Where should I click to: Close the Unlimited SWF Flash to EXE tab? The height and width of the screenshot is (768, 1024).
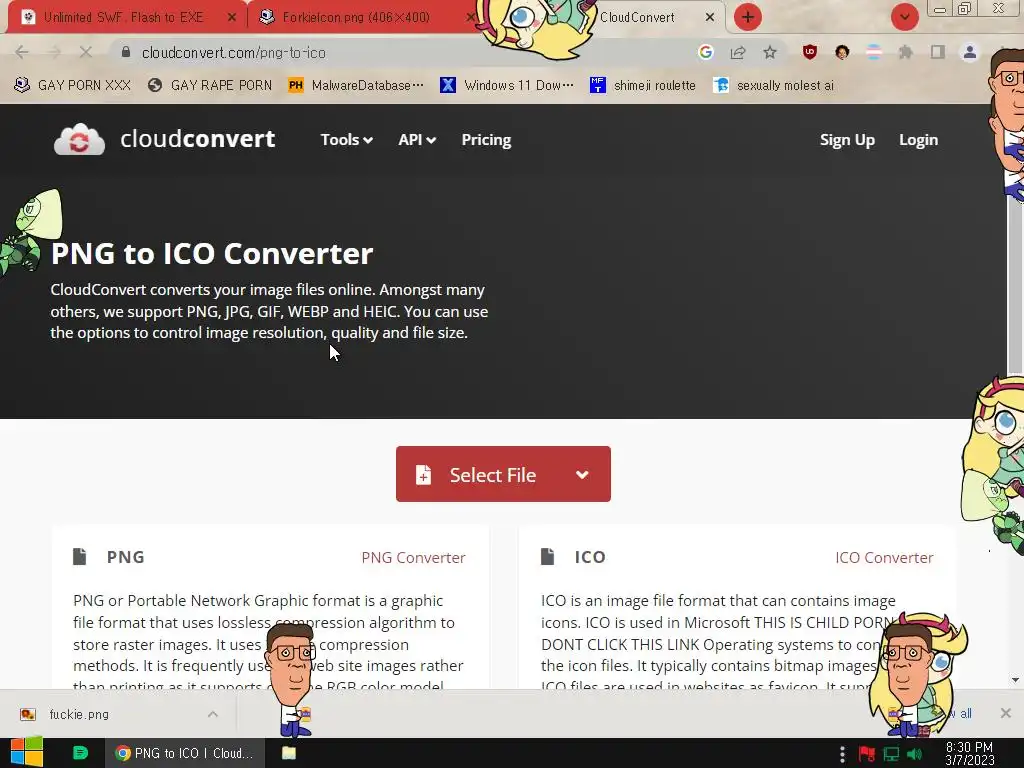[x=231, y=18]
